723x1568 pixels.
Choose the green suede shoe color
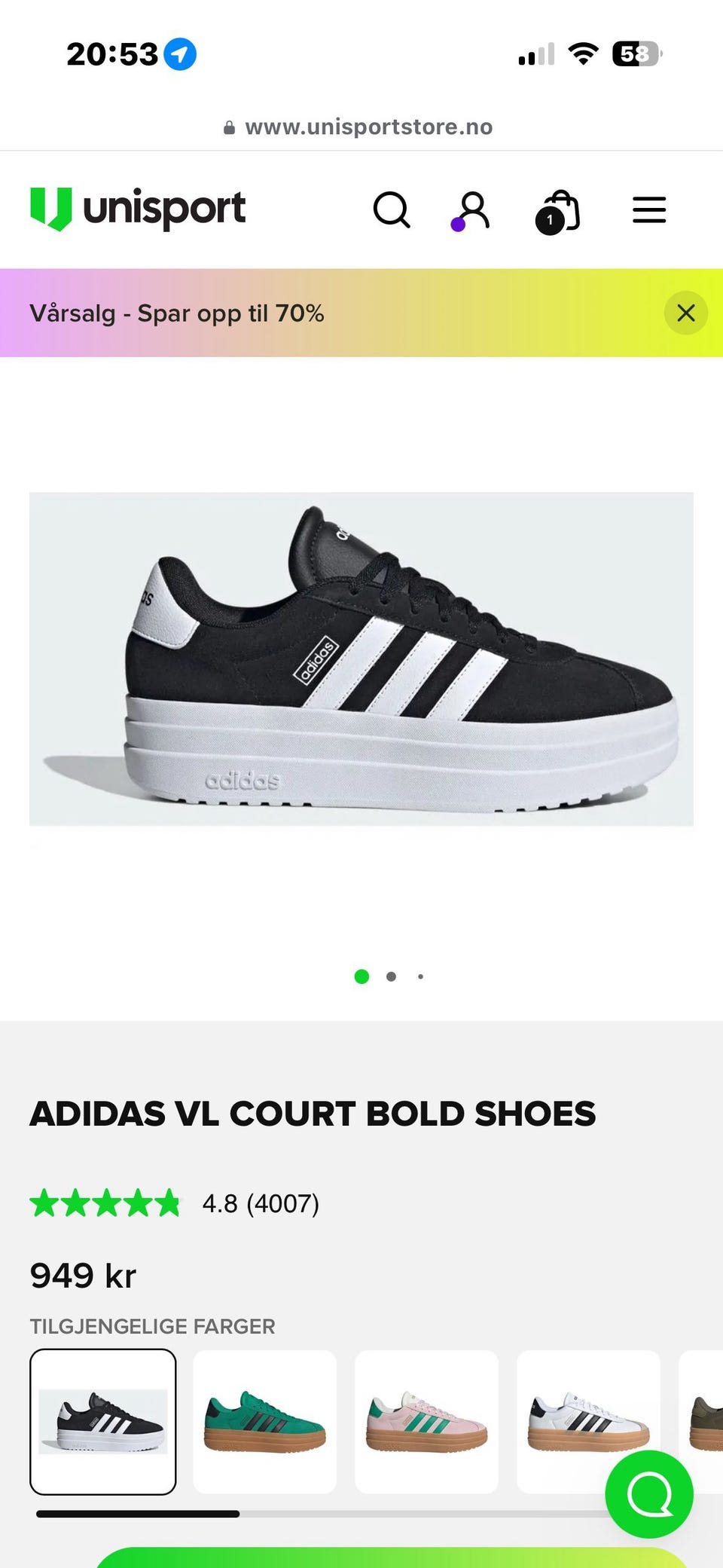(264, 1422)
